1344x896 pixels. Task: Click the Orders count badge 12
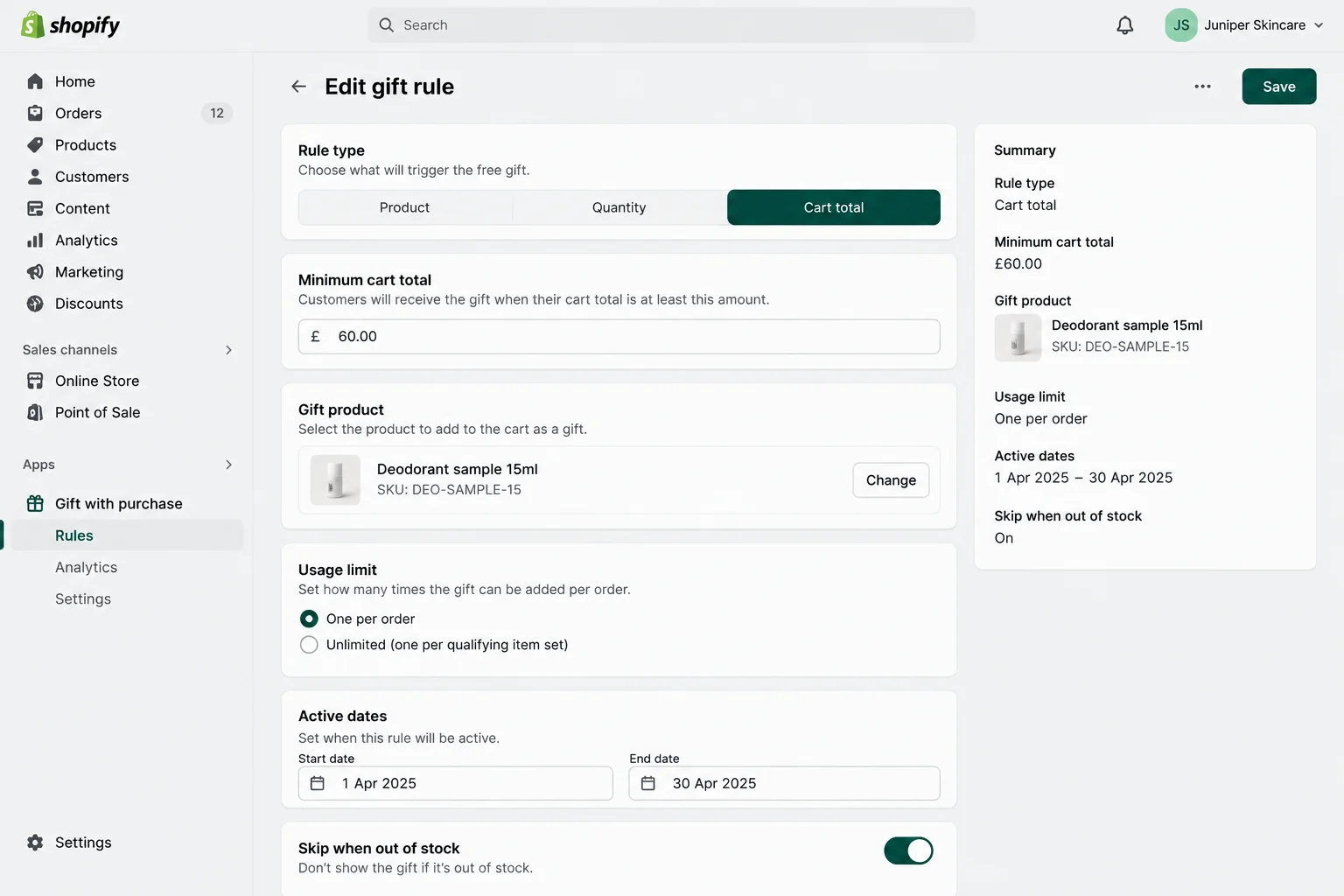(x=217, y=113)
